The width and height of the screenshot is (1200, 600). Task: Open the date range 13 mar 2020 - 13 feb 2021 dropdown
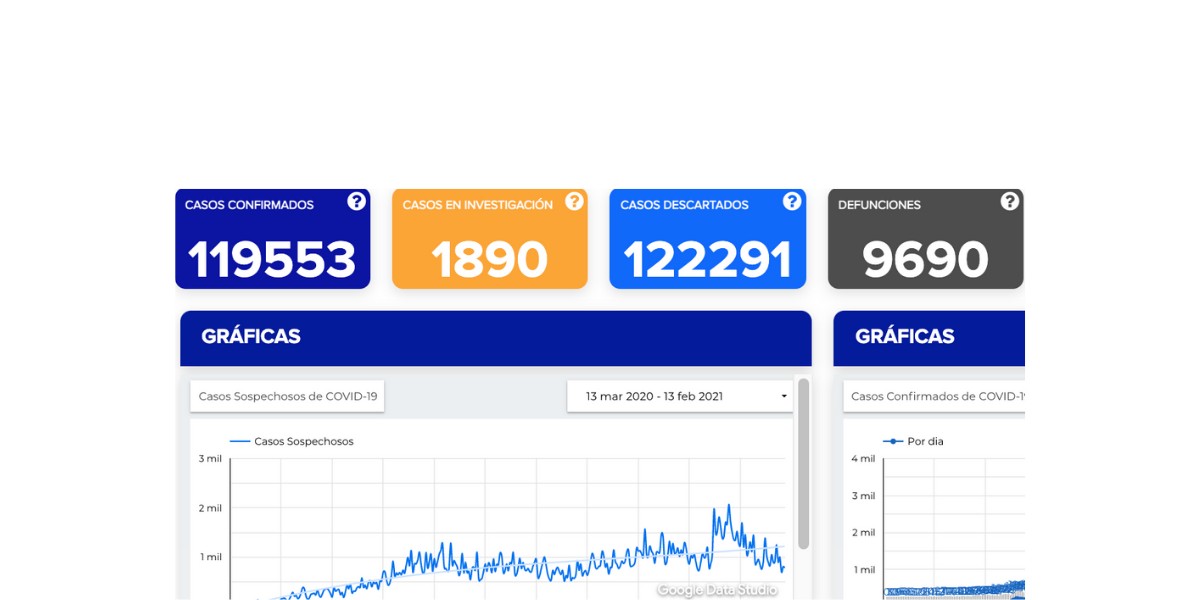click(x=680, y=396)
